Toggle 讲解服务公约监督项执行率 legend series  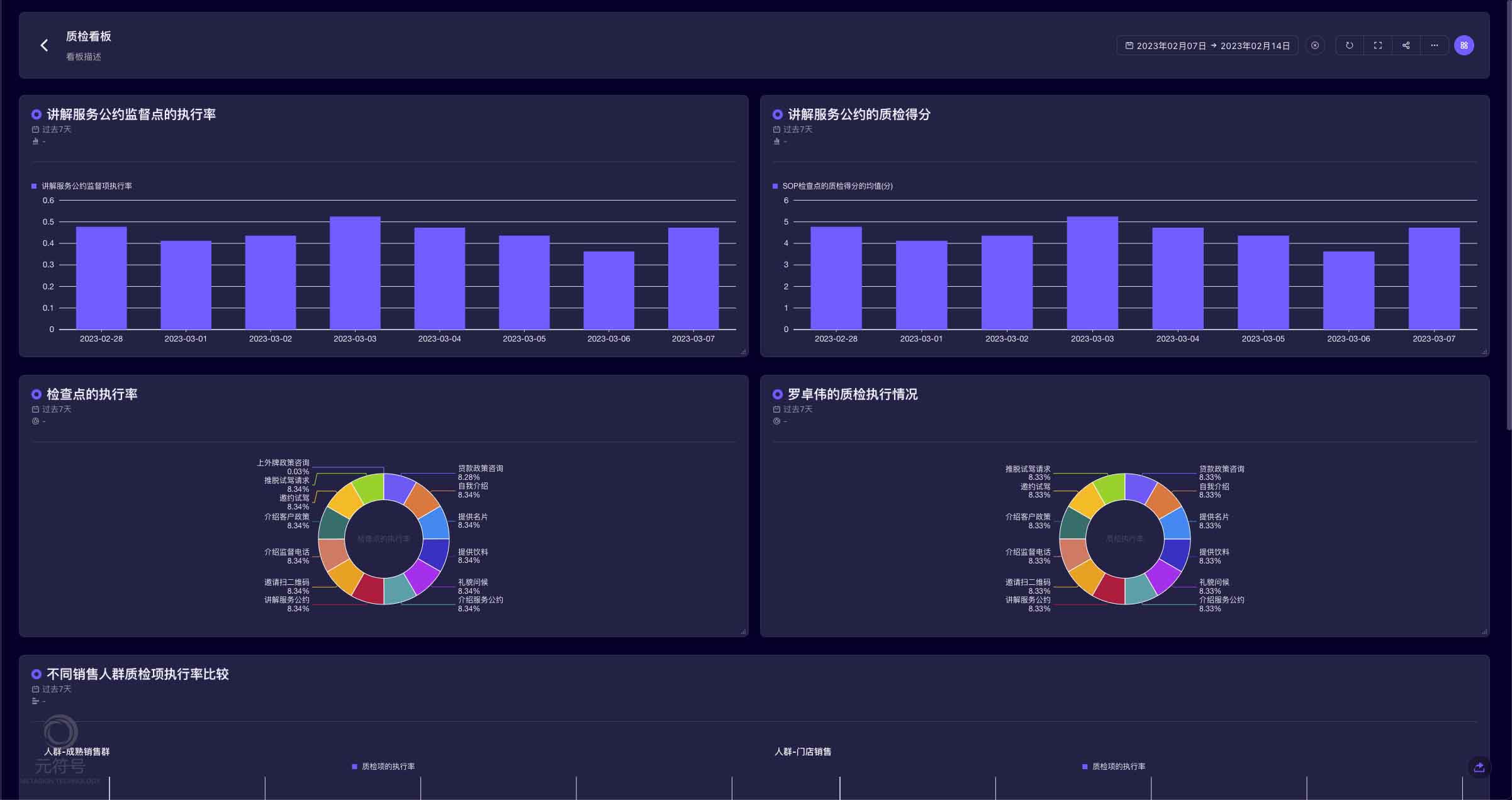click(86, 186)
